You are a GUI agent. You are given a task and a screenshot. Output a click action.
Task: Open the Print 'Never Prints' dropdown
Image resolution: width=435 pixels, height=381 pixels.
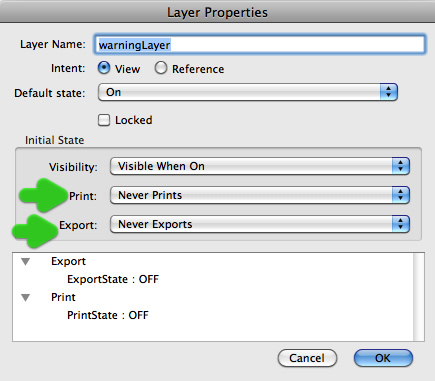(260, 195)
